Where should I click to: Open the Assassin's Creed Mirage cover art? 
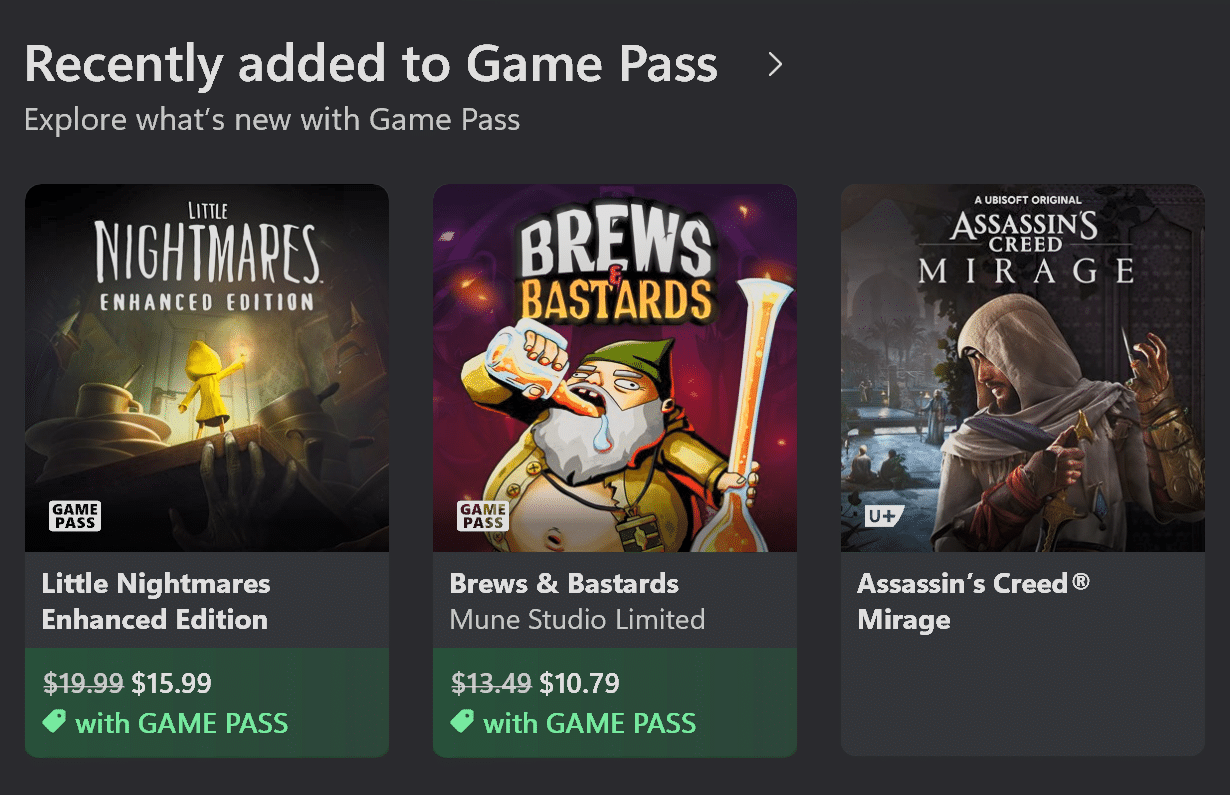[x=1022, y=367]
